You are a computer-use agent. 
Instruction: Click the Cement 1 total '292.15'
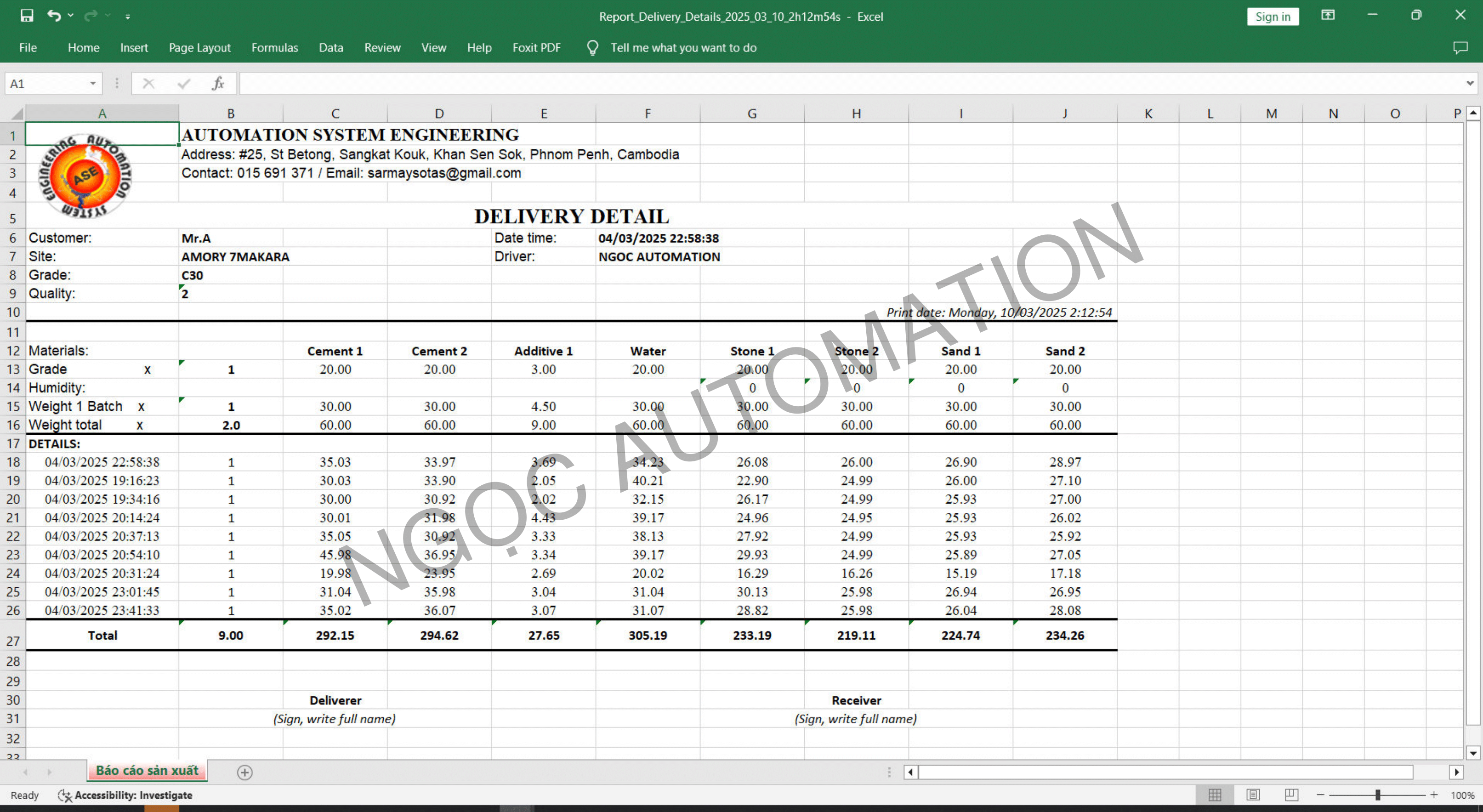(x=335, y=636)
